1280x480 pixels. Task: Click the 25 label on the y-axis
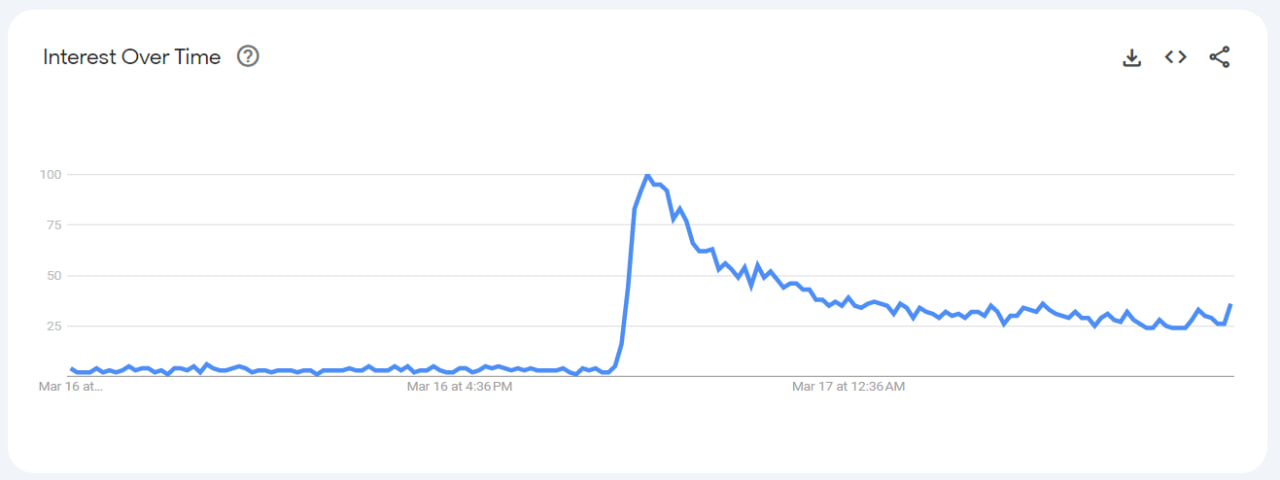54,326
